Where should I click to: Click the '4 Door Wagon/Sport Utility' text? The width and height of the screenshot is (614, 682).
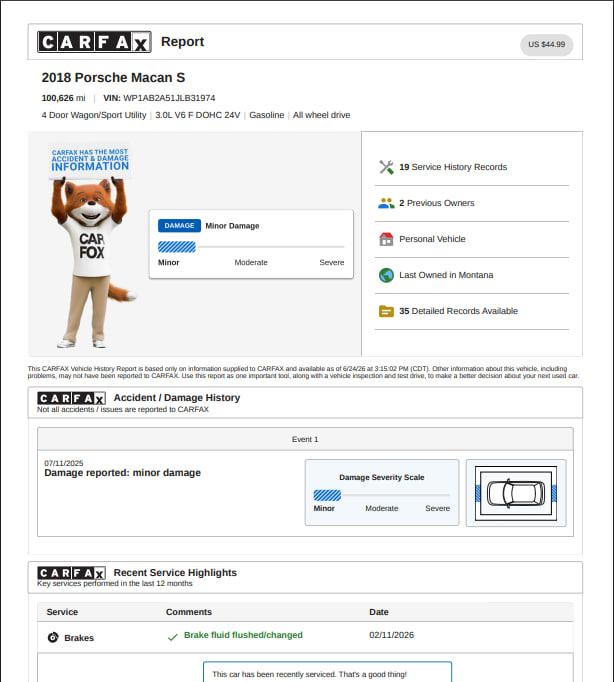94,115
